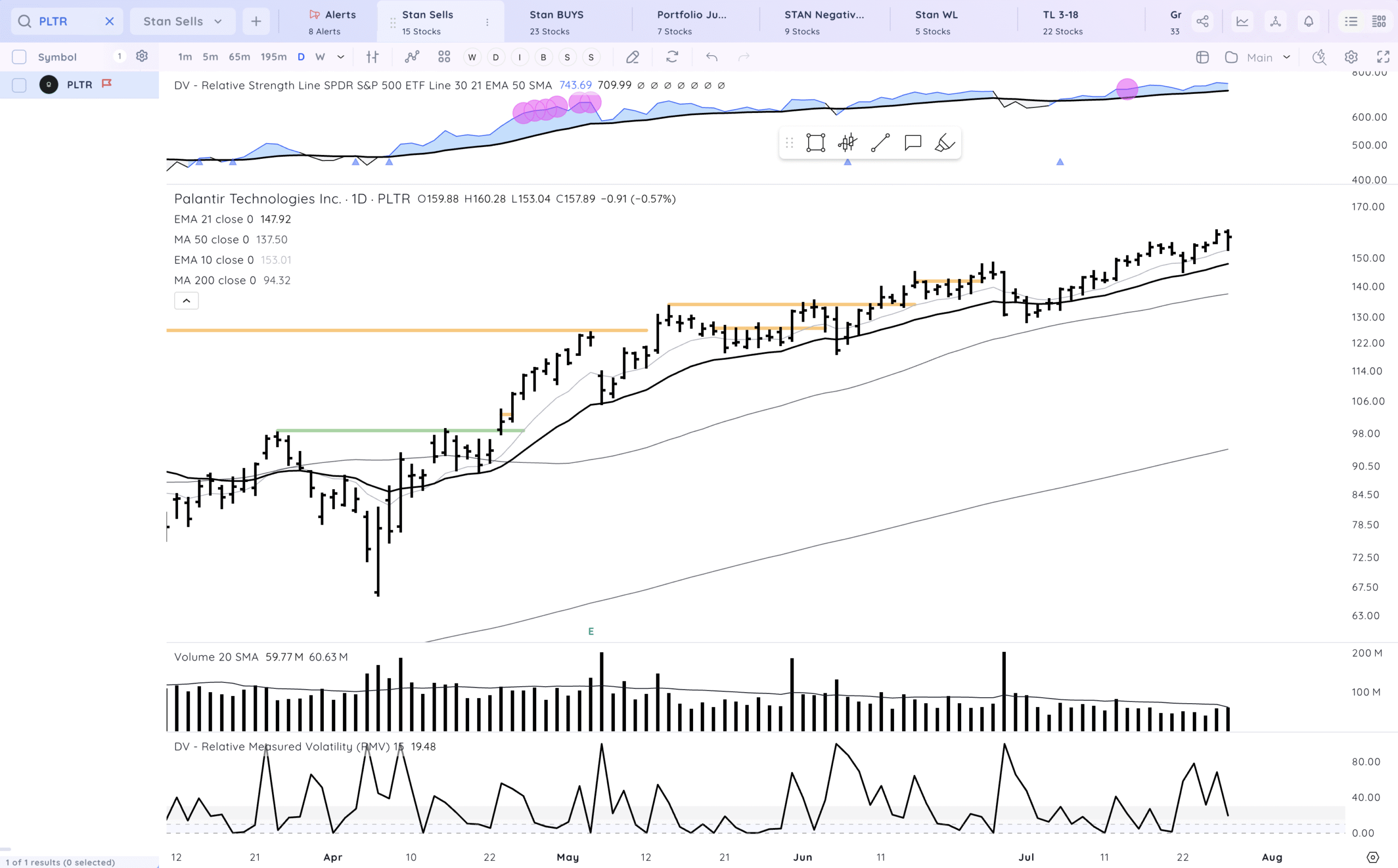
Task: Toggle the Symbol header select-all checkbox
Action: click(19, 57)
